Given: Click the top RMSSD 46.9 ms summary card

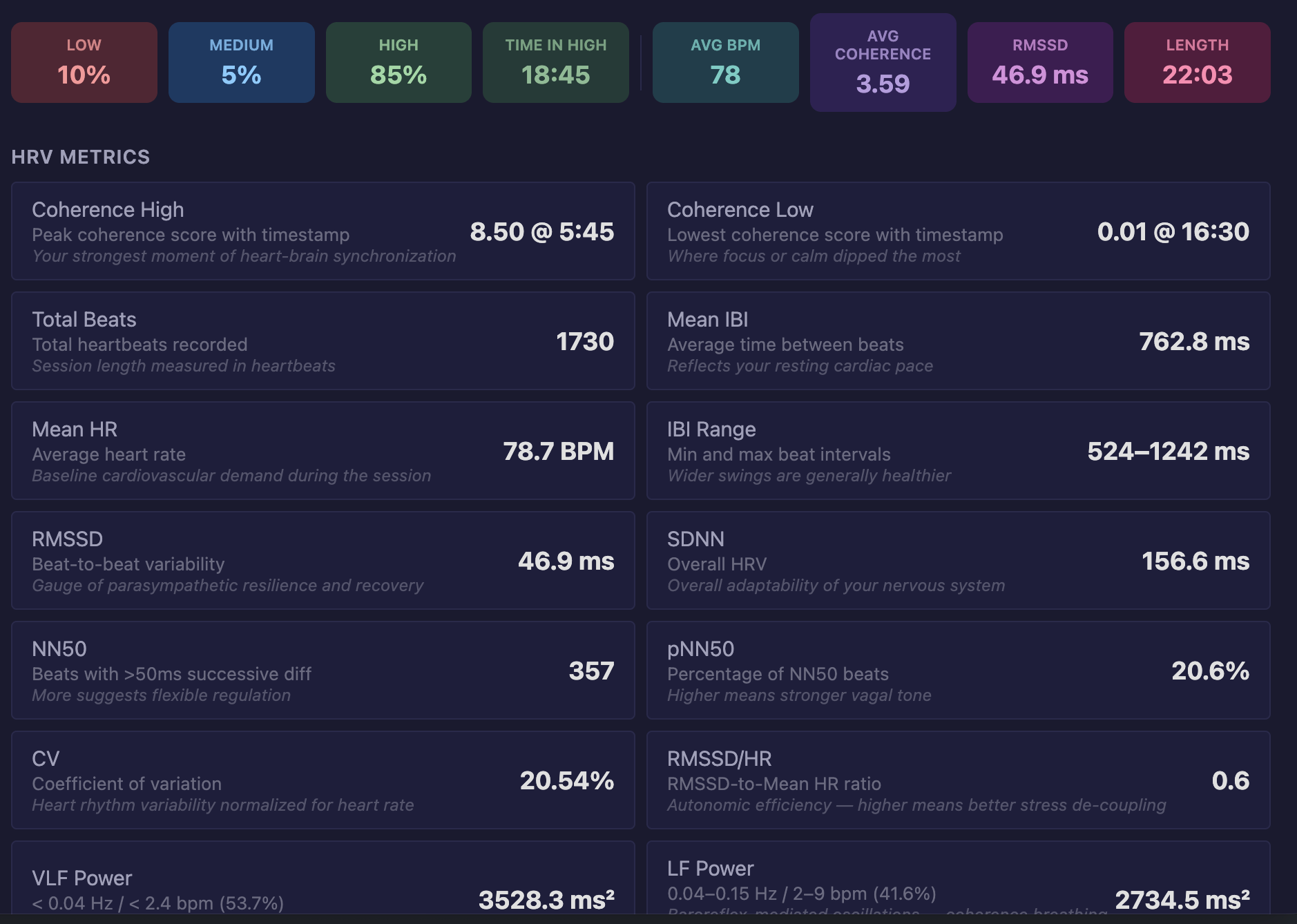Looking at the screenshot, I should [1040, 63].
